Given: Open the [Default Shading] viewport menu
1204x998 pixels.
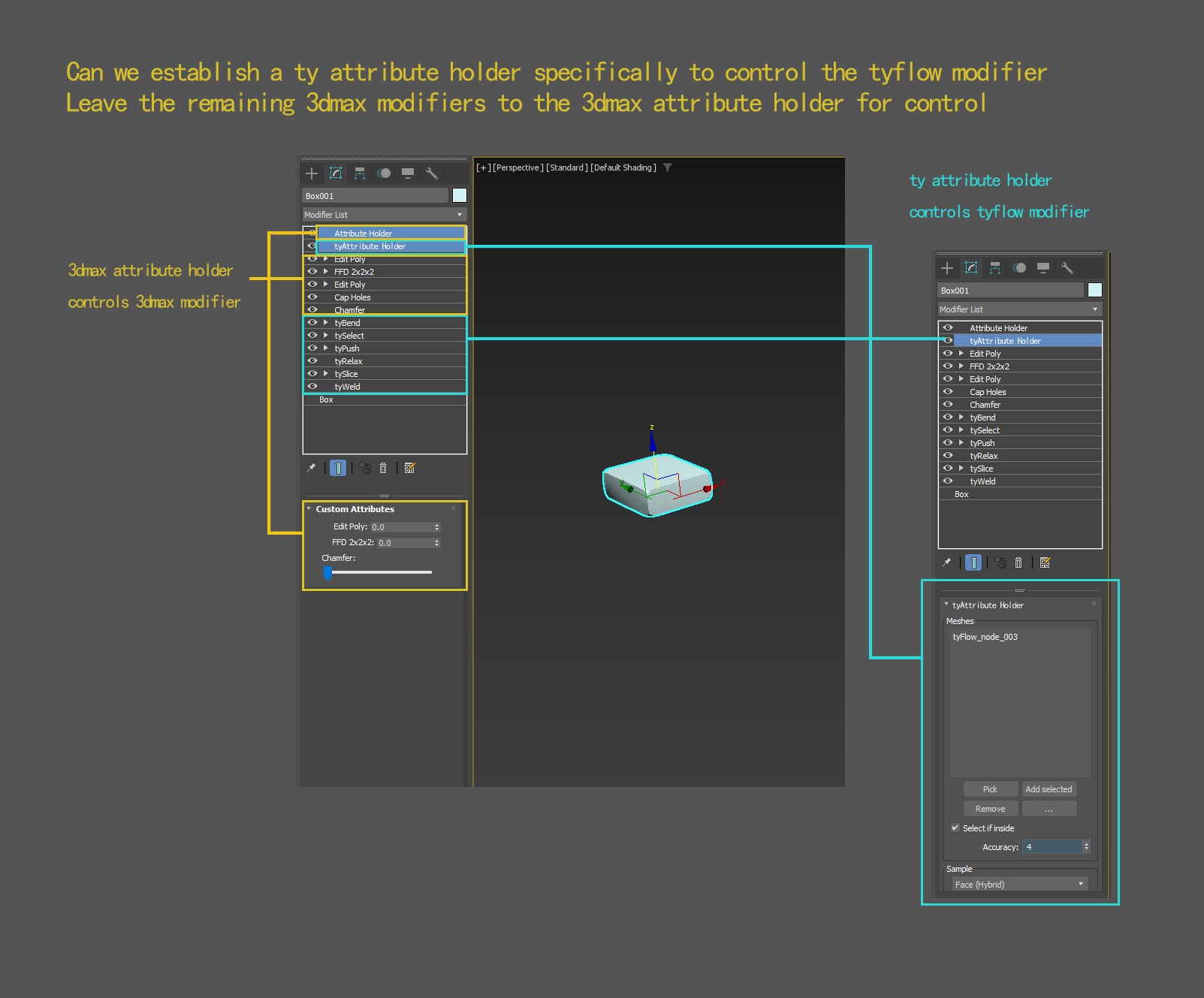Looking at the screenshot, I should 623,167.
